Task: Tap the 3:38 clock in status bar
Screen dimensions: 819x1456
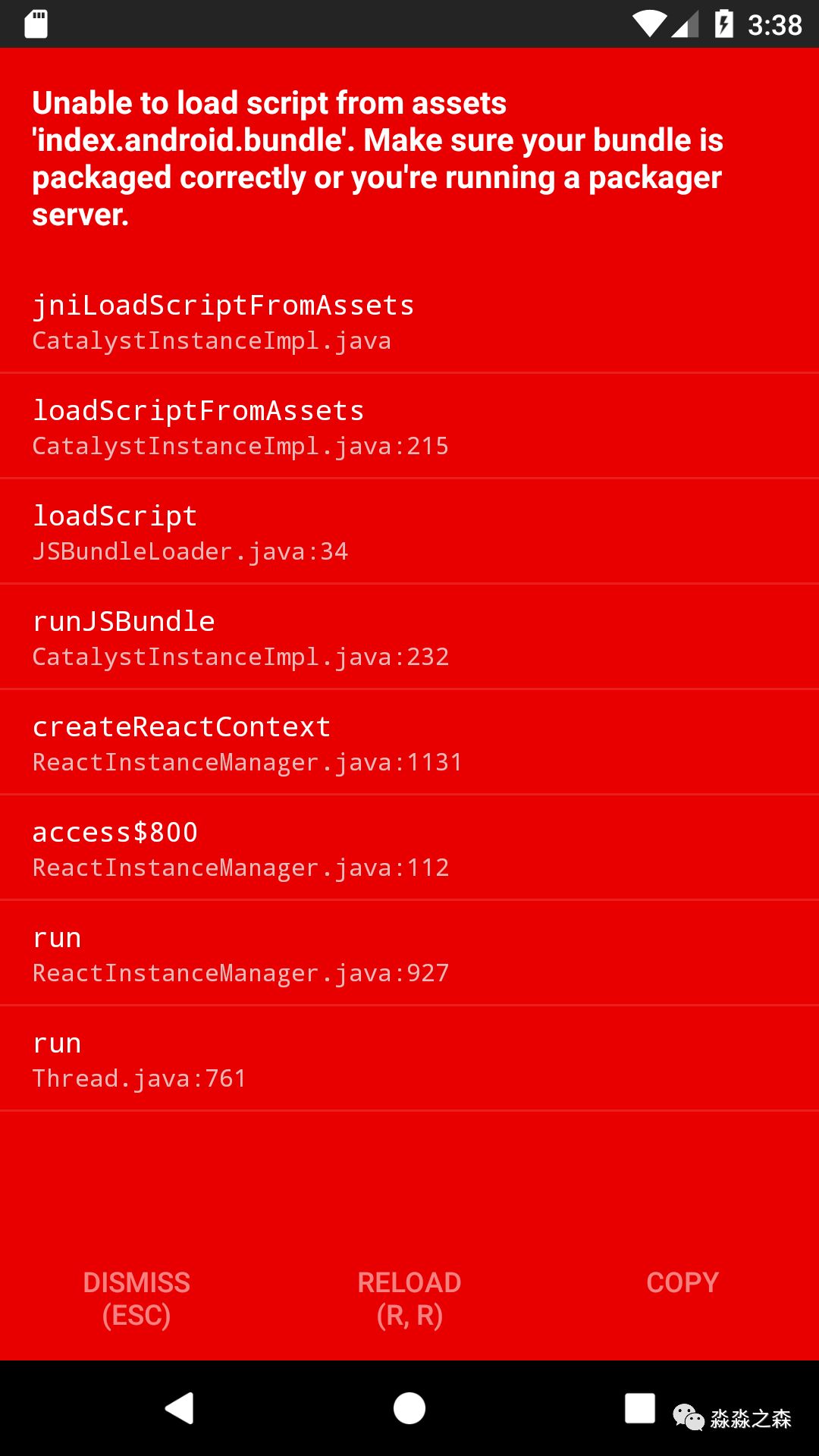Action: (774, 25)
